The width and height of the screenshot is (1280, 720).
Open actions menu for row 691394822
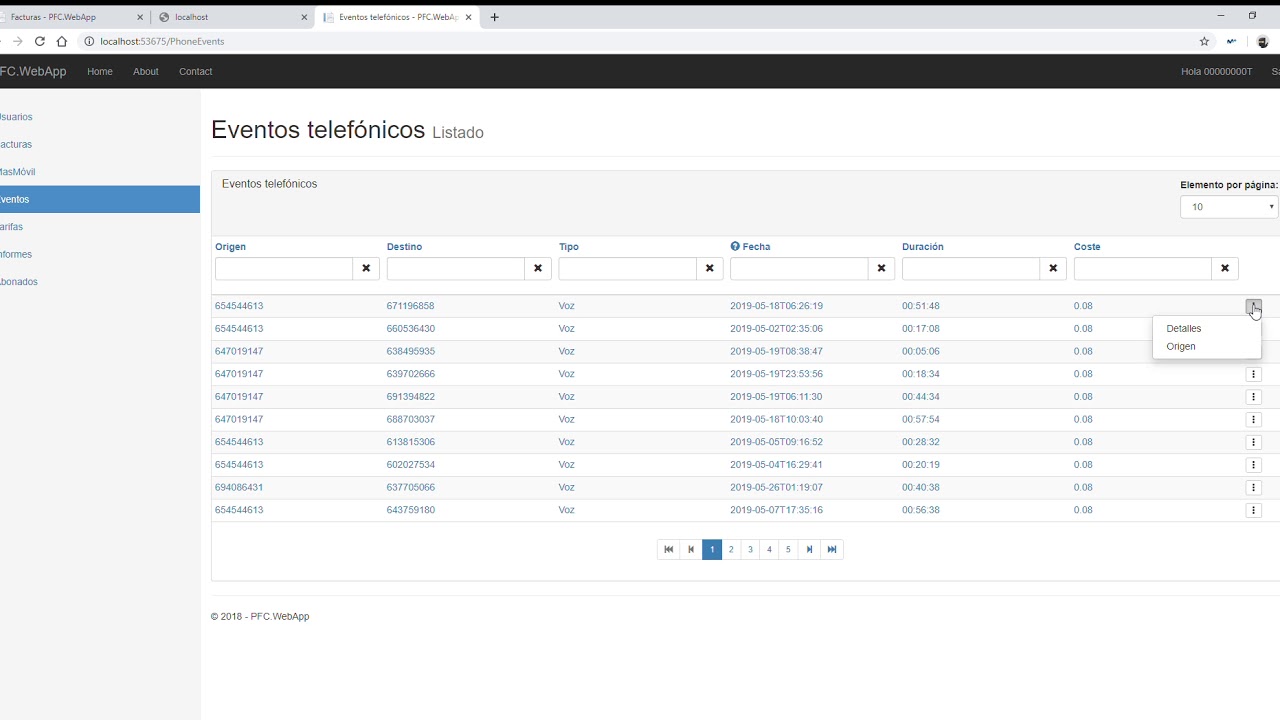1253,397
